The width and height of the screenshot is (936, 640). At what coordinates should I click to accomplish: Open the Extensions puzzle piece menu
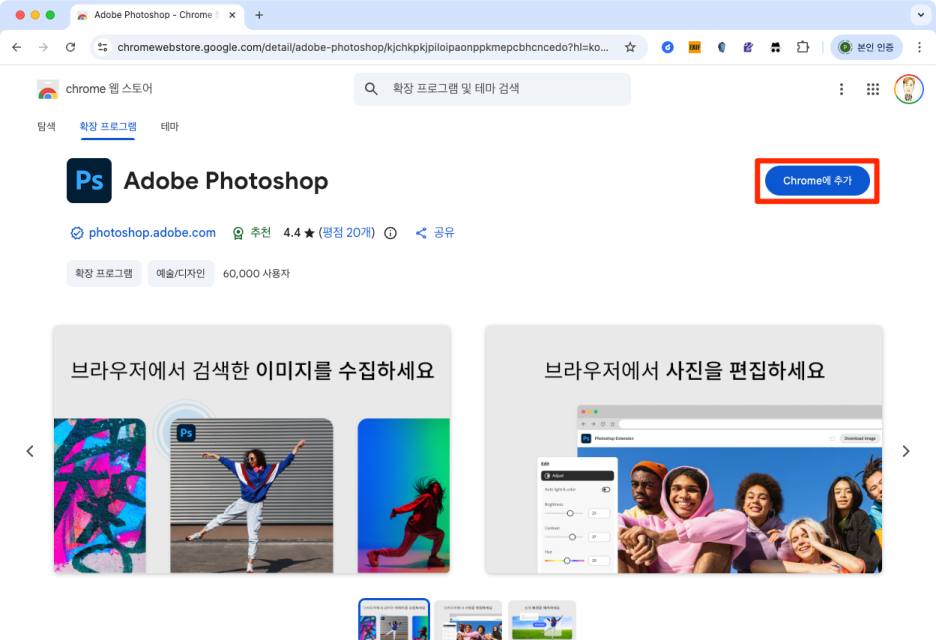(x=803, y=47)
